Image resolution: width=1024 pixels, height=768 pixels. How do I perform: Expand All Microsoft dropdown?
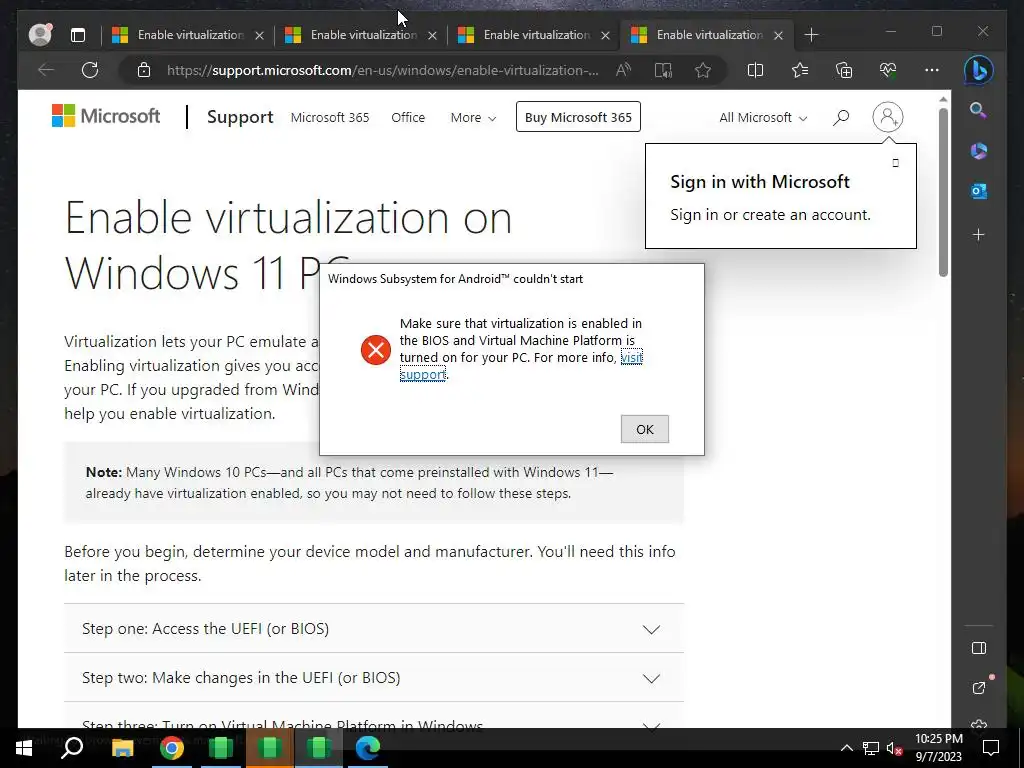coord(763,118)
